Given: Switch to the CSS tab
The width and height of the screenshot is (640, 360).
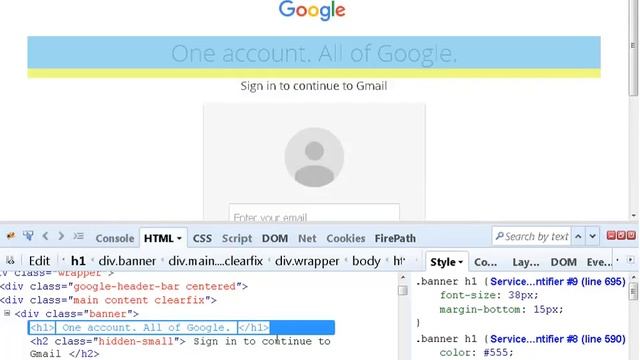Looking at the screenshot, I should click(202, 238).
